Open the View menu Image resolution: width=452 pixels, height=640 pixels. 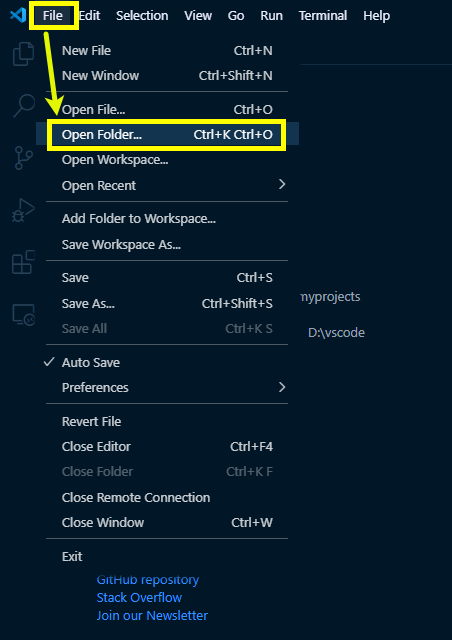pos(198,16)
